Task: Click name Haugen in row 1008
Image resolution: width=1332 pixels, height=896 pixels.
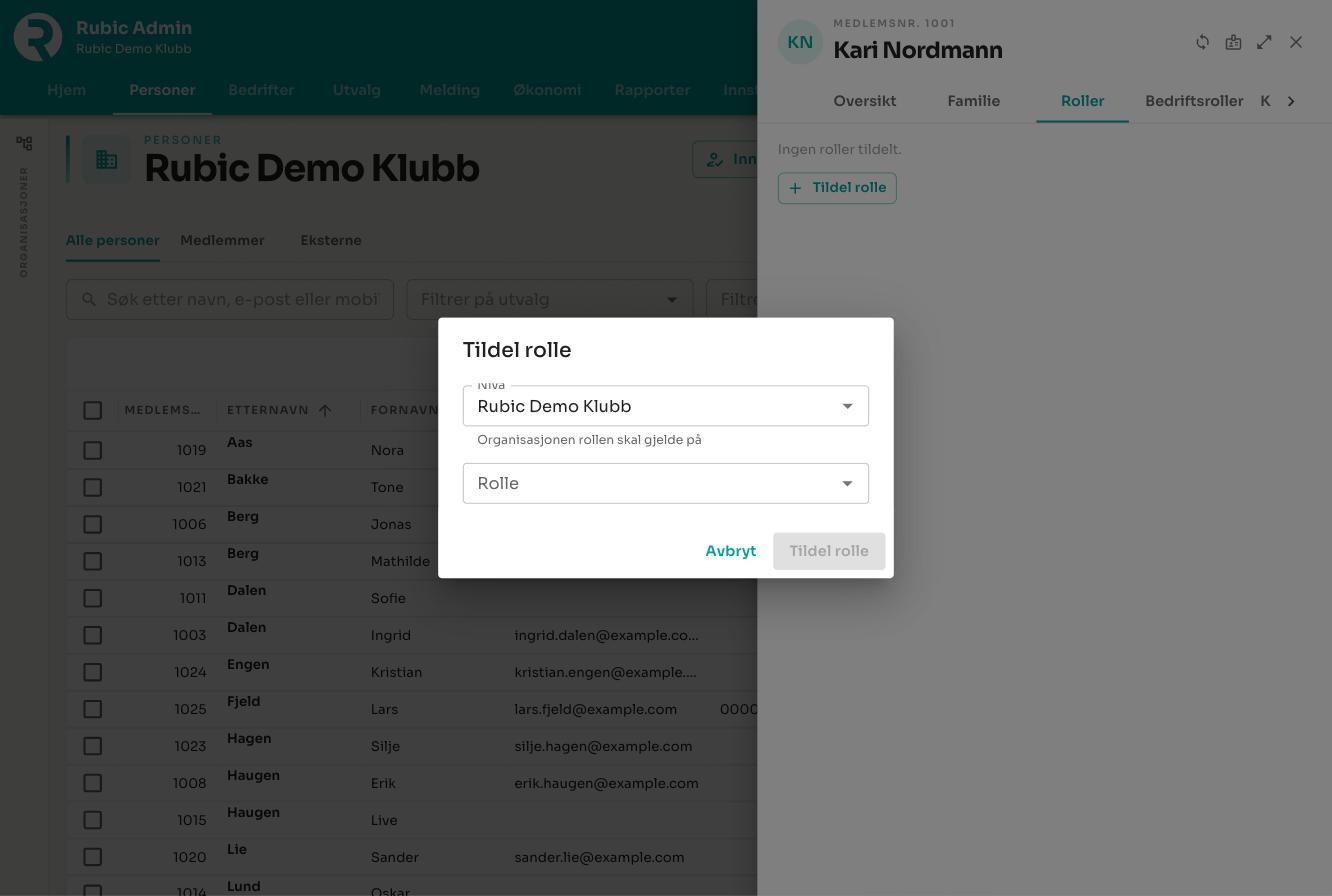Action: tap(253, 776)
